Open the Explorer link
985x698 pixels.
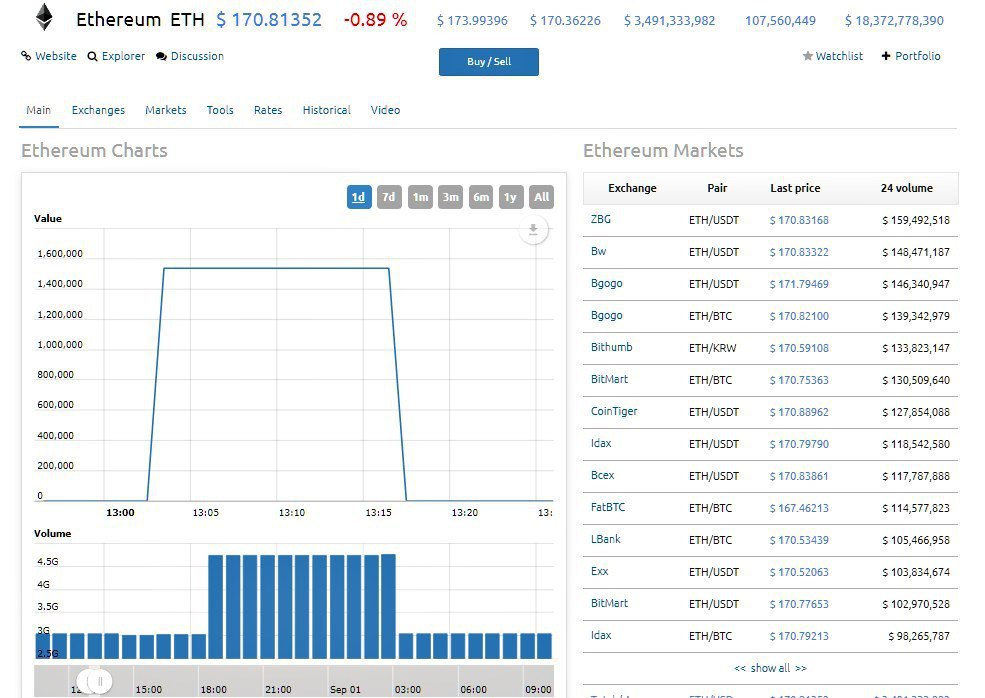coord(116,56)
